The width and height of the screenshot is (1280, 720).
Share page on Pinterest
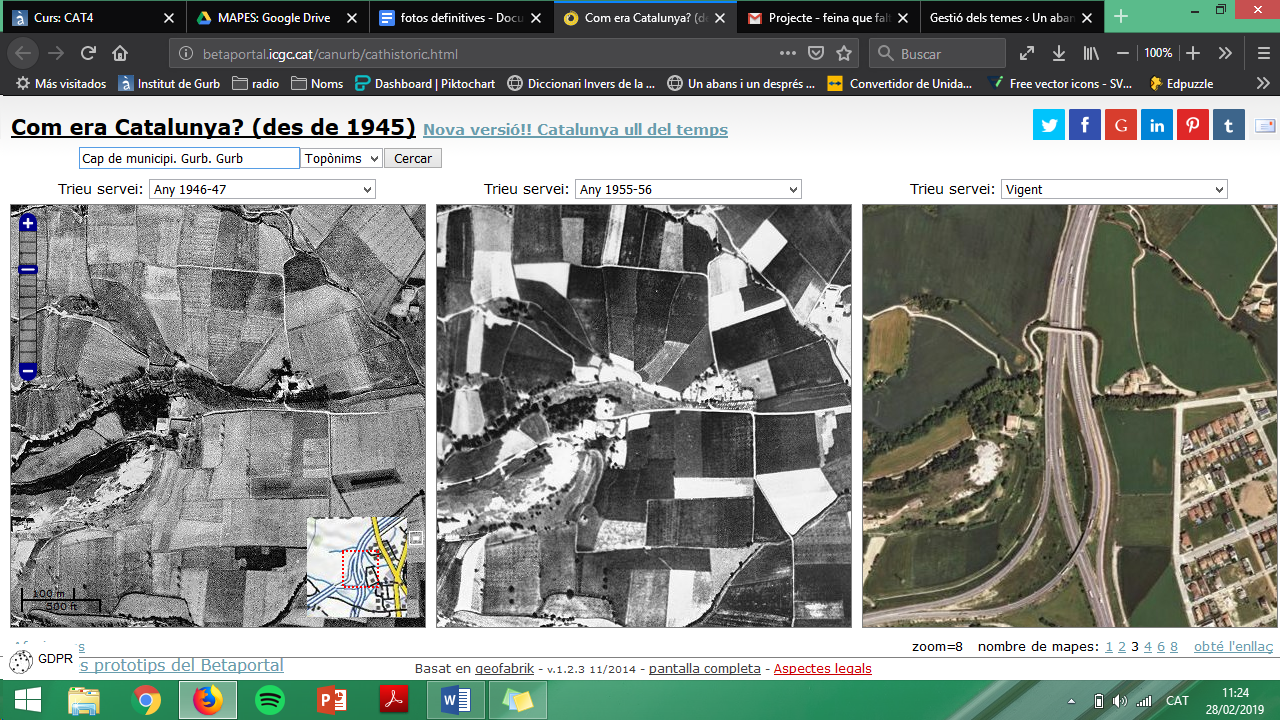point(1193,125)
